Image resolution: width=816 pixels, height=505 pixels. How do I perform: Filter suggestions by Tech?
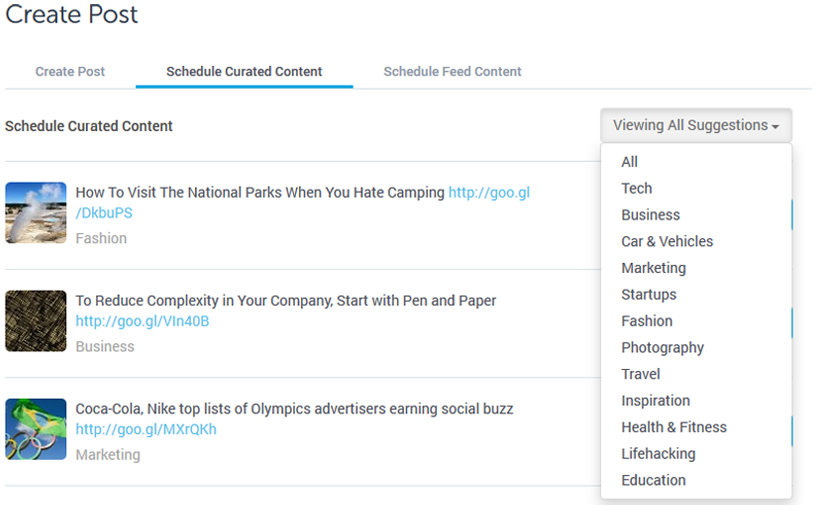[636, 188]
